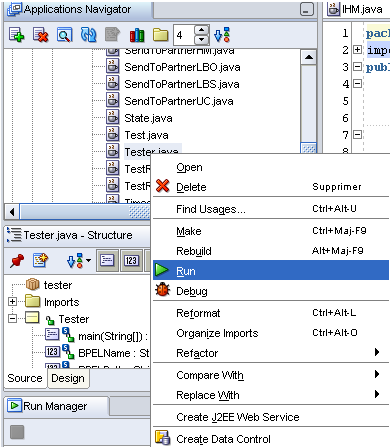Click the level number field showing 4

click(x=184, y=35)
